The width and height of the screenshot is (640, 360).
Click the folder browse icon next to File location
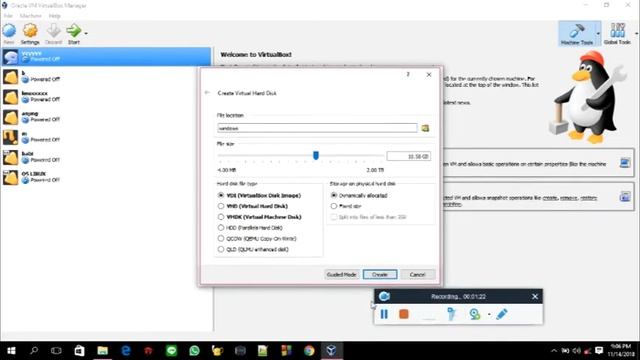(x=425, y=128)
